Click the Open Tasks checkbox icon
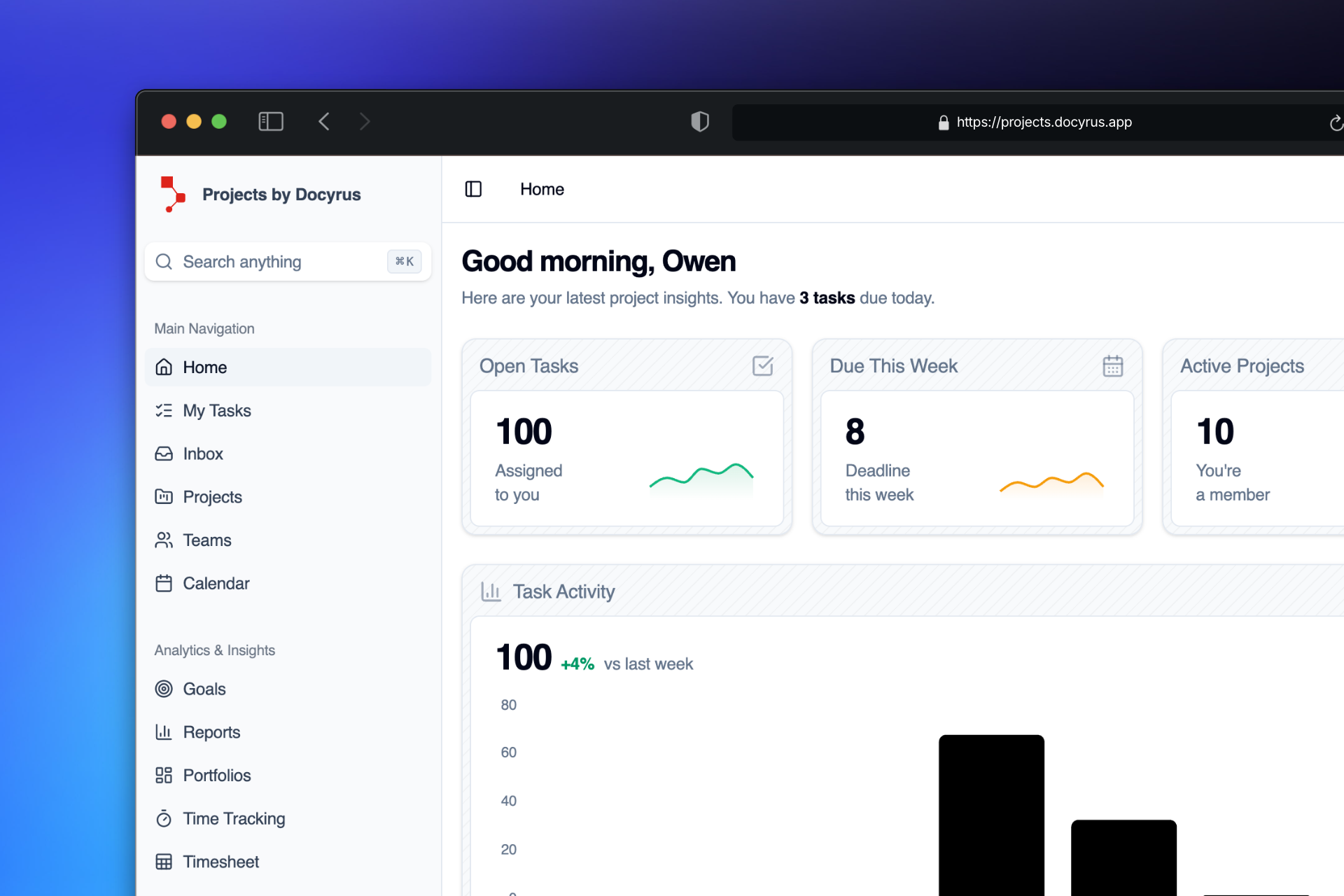This screenshot has height=896, width=1344. tap(762, 365)
